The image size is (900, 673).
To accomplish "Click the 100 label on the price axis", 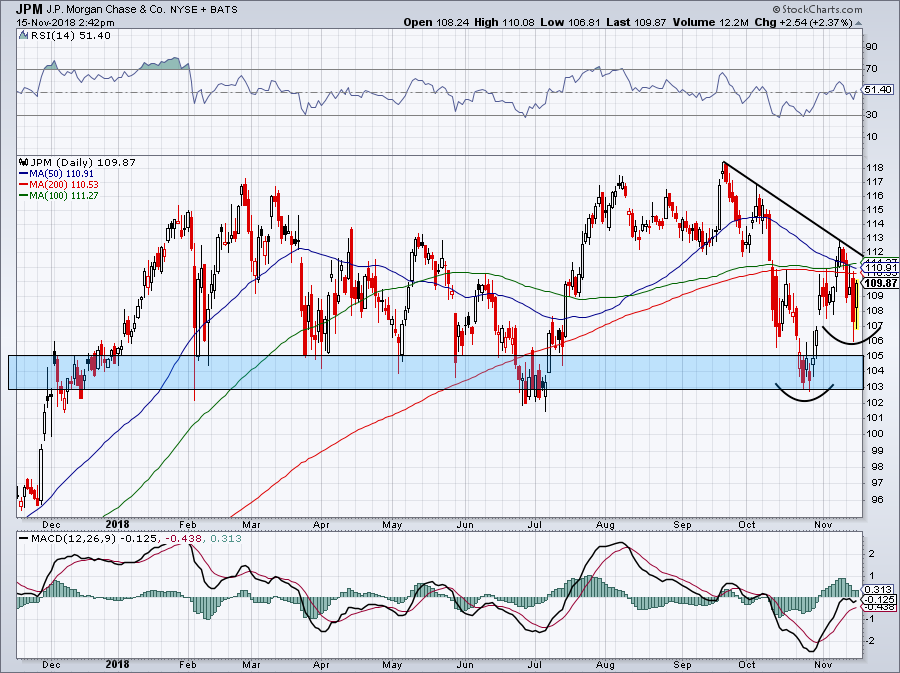I will click(874, 434).
